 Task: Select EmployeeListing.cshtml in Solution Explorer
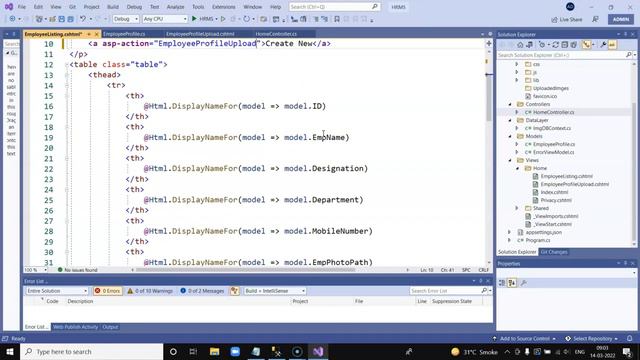coord(567,176)
